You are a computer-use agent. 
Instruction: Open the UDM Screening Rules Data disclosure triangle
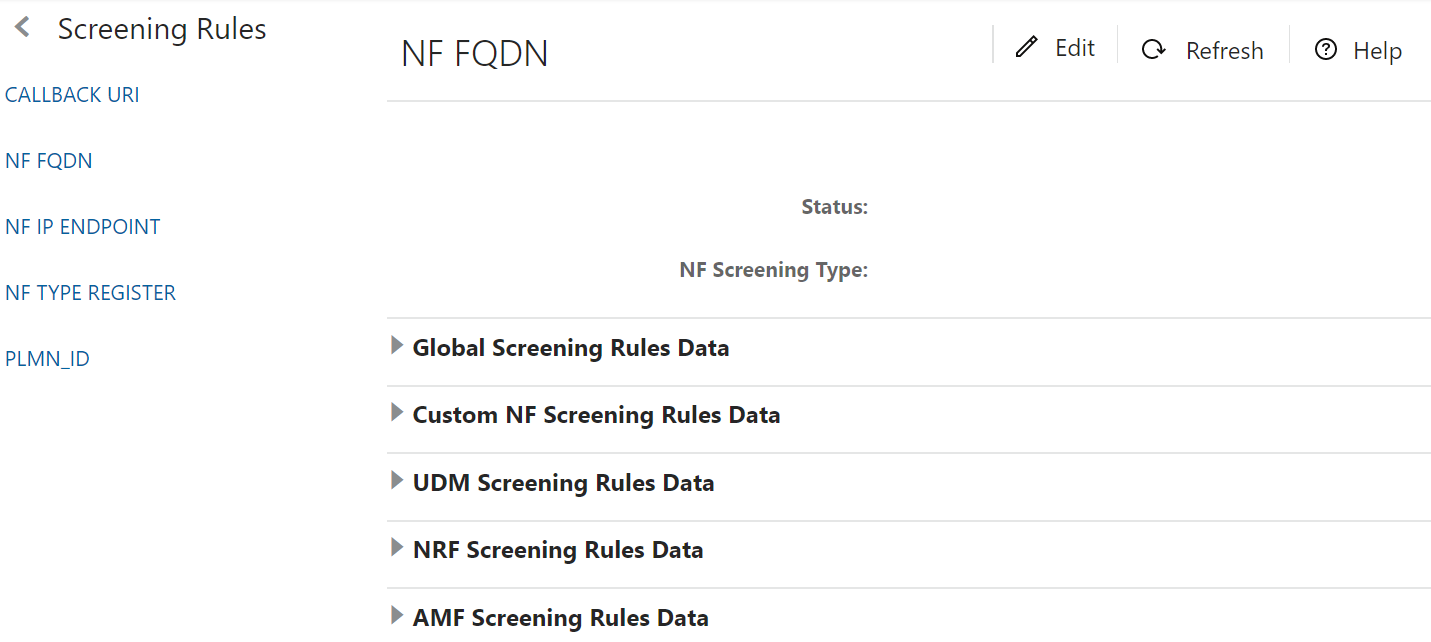(397, 480)
